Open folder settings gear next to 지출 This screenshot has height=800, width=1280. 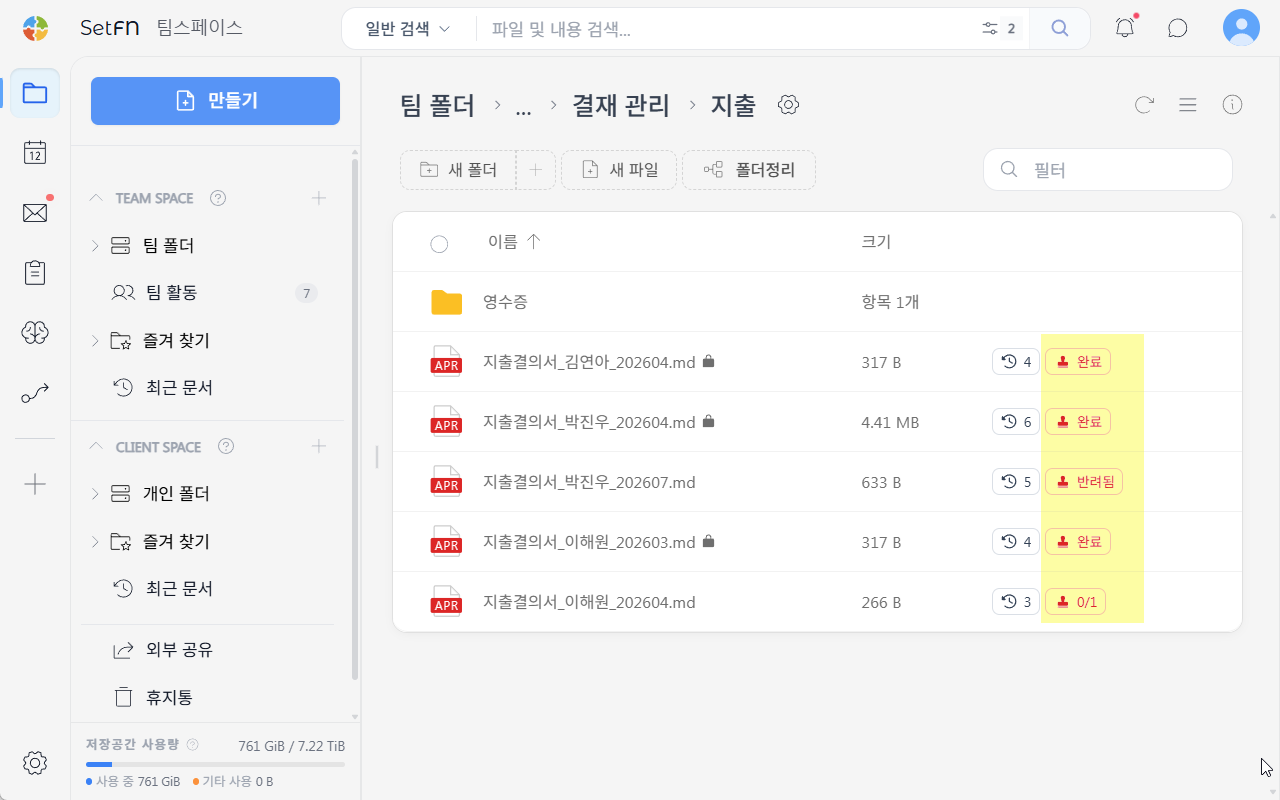click(788, 105)
